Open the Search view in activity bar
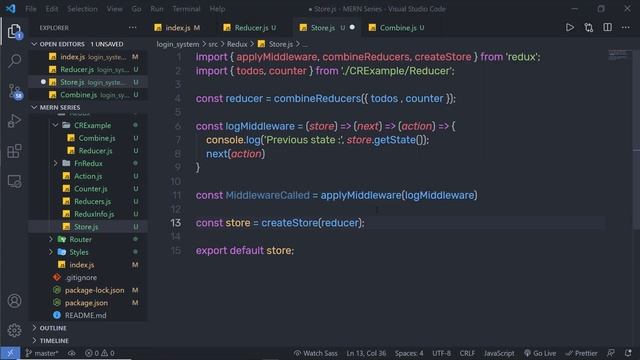640x360 pixels. click(x=14, y=61)
